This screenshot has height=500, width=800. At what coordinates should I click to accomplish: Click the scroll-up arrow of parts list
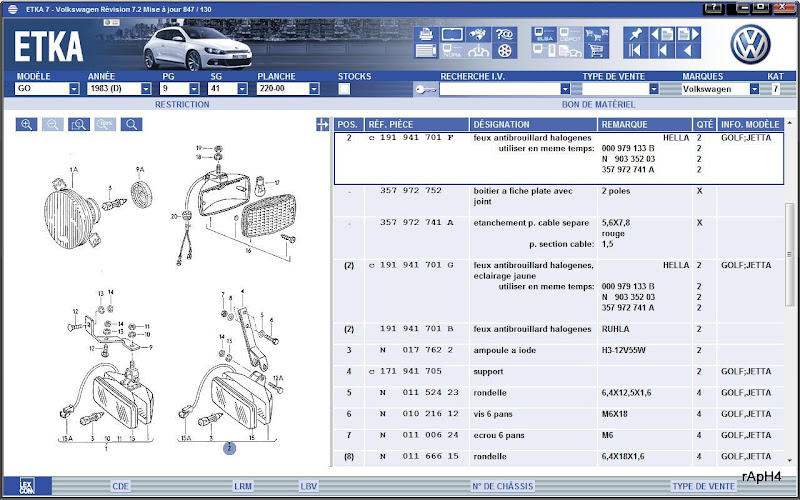790,123
